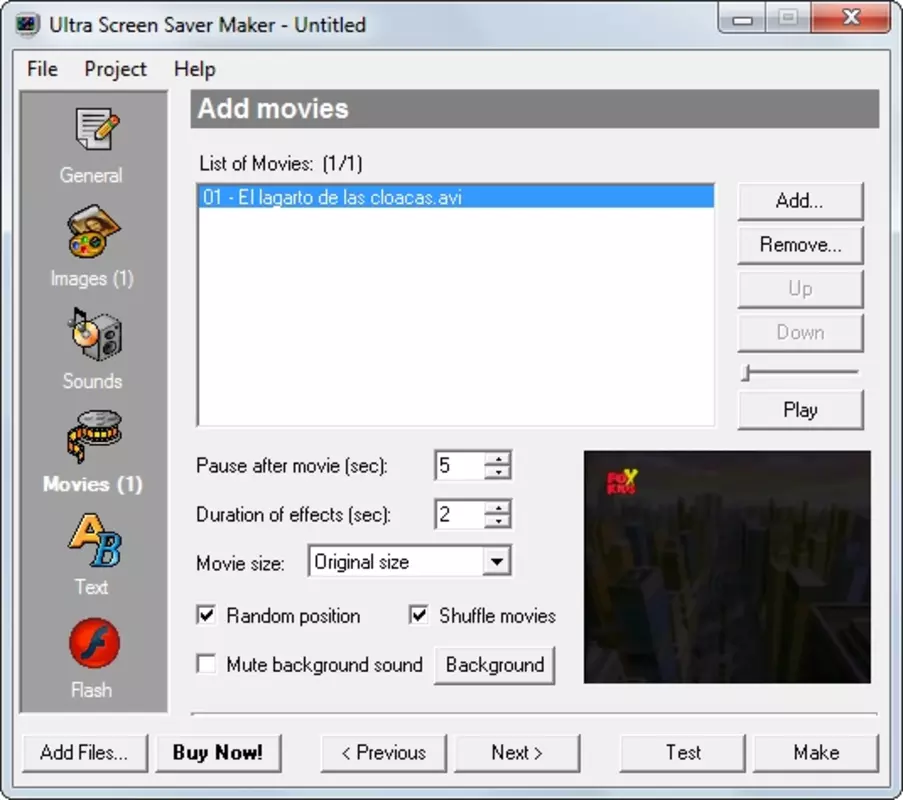
Task: Decrease Duration of effects seconds
Action: click(498, 521)
